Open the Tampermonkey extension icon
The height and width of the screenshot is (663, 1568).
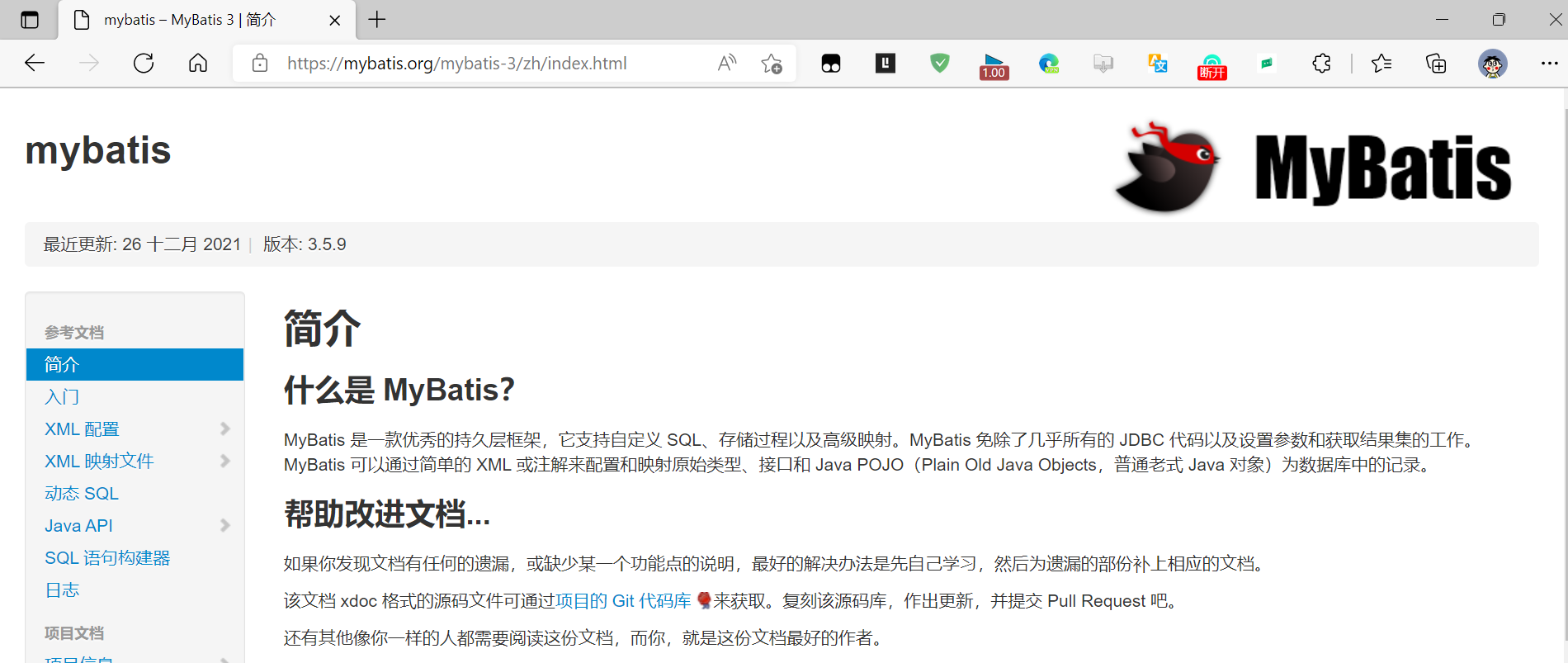[x=831, y=63]
